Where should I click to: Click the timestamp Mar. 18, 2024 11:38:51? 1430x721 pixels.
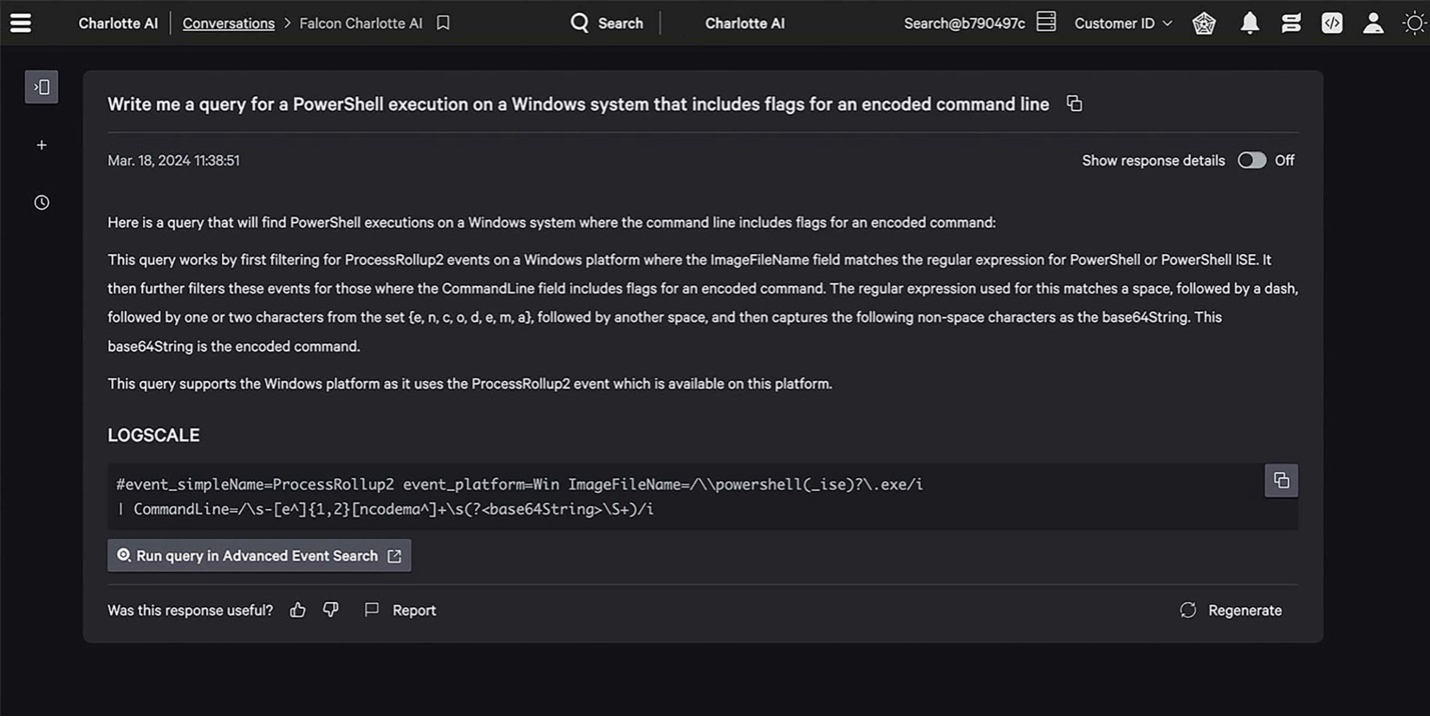click(174, 161)
